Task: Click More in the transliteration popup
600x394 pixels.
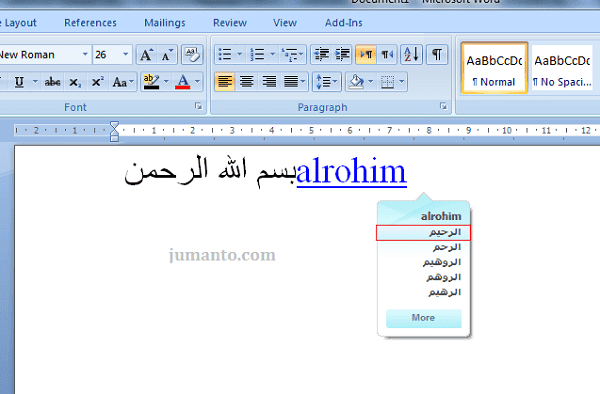Action: [x=424, y=318]
